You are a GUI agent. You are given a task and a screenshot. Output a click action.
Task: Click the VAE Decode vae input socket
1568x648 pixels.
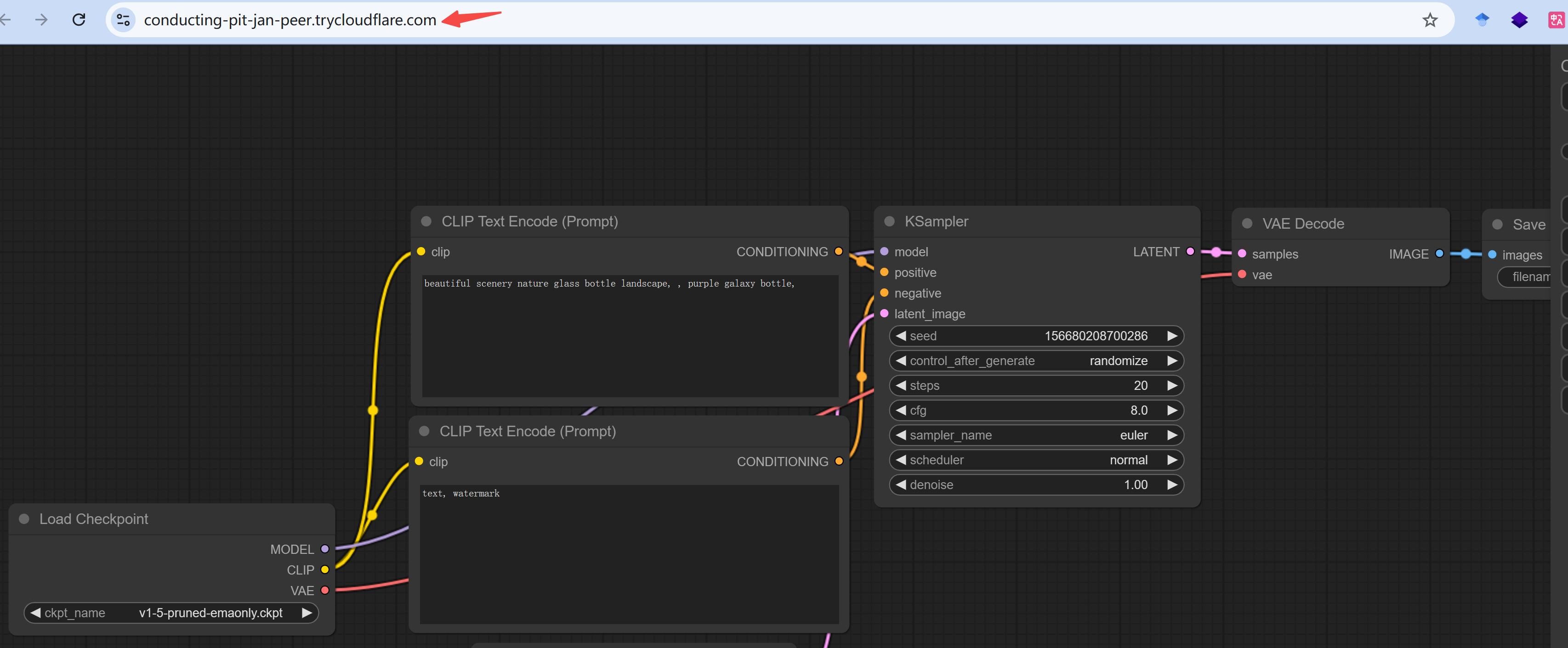coord(1242,275)
